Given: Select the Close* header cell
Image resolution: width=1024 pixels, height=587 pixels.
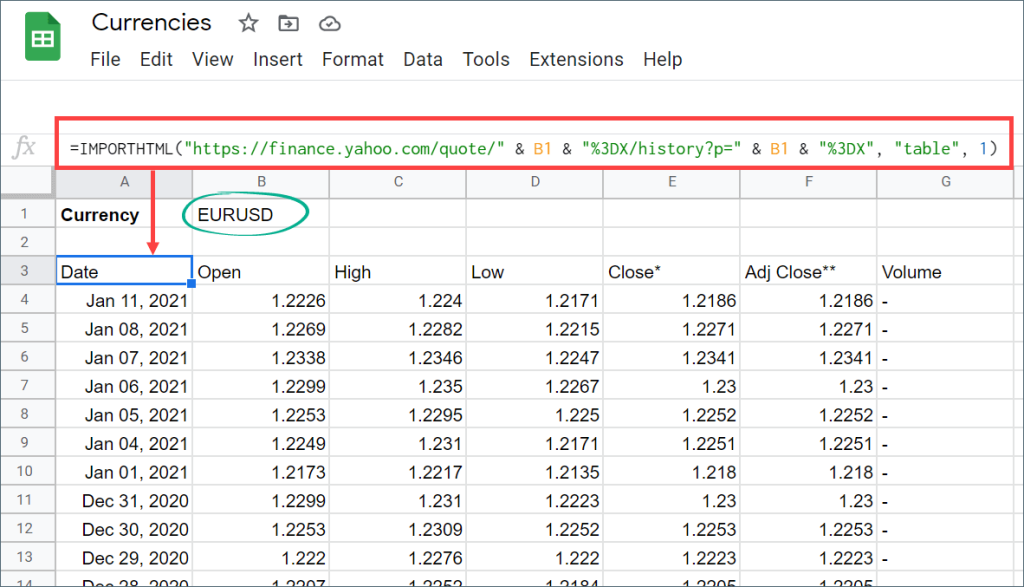Looking at the screenshot, I should pyautogui.click(x=671, y=272).
